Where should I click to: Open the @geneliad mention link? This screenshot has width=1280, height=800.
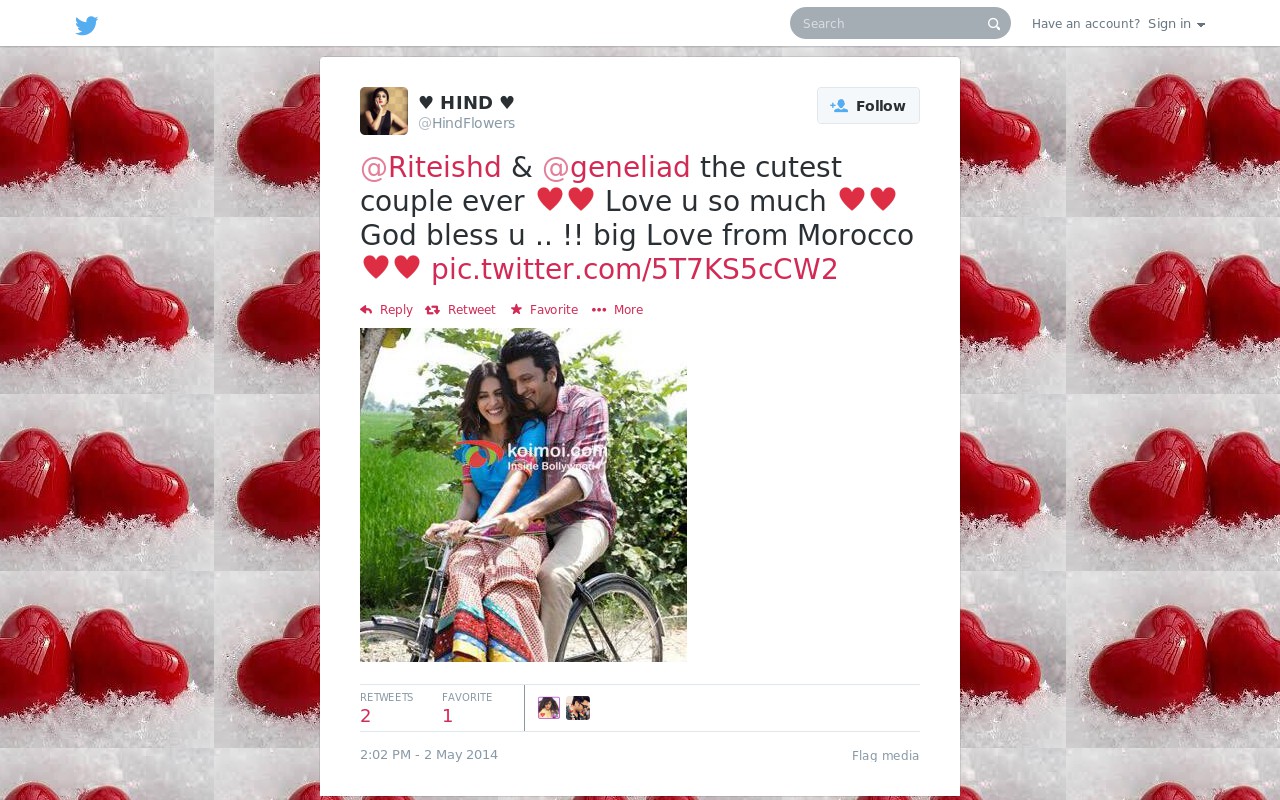pos(616,167)
